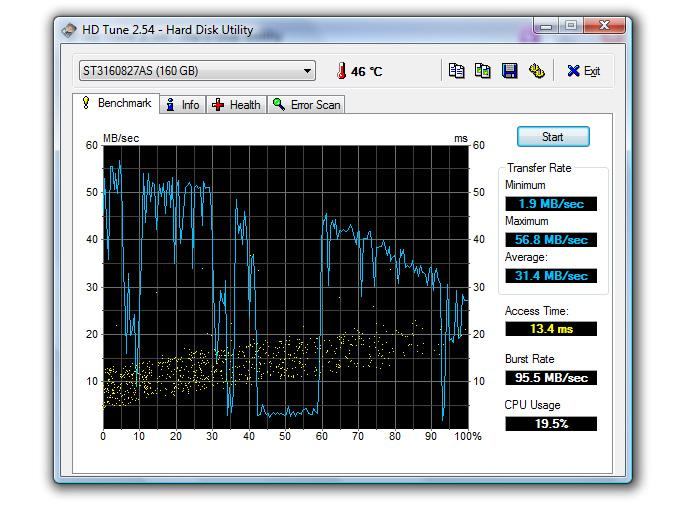The width and height of the screenshot is (686, 510).
Task: Switch to the Error Scan tab
Action: (x=306, y=105)
